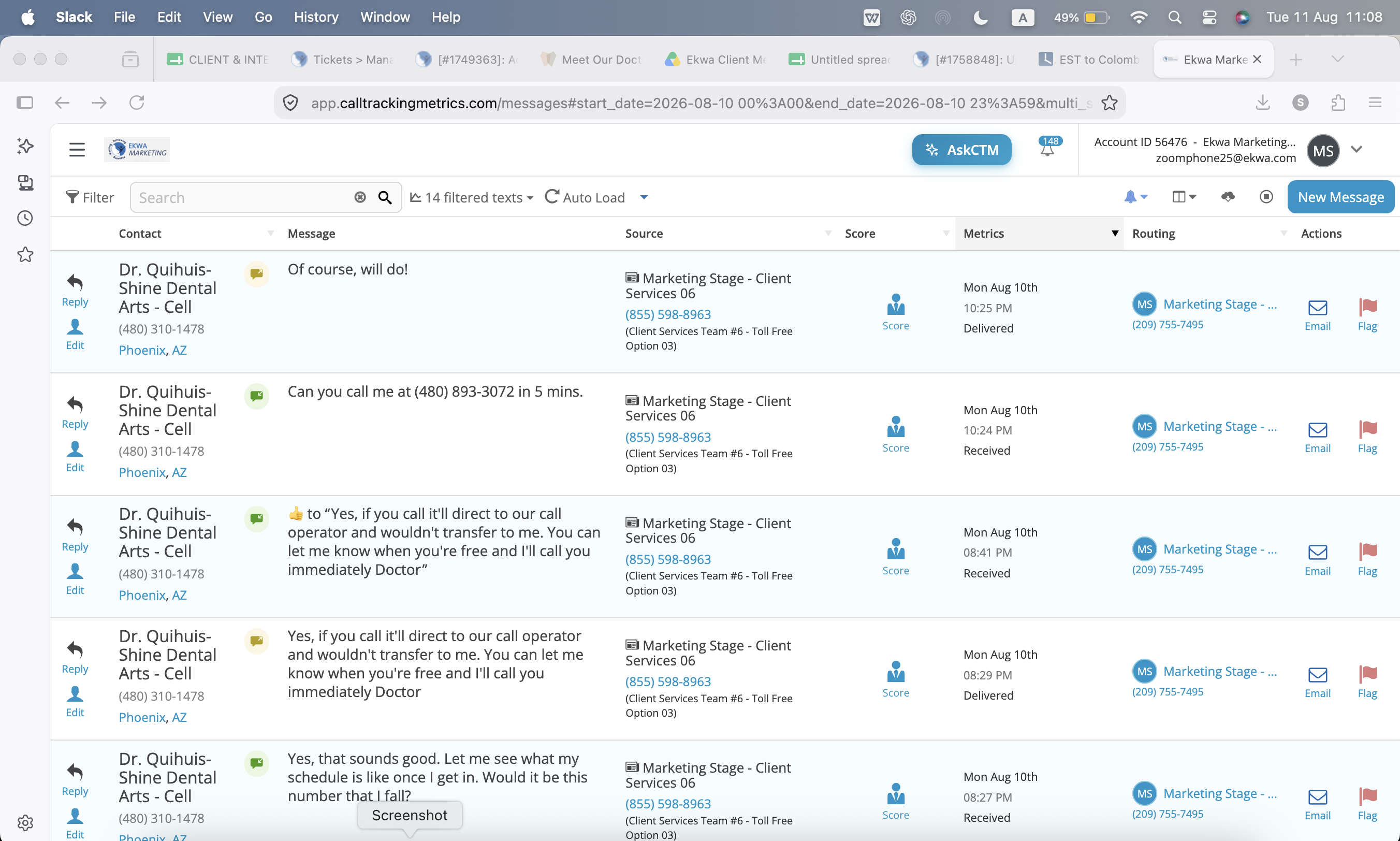
Task: Open the Routing column filter arrow
Action: pyautogui.click(x=1284, y=234)
